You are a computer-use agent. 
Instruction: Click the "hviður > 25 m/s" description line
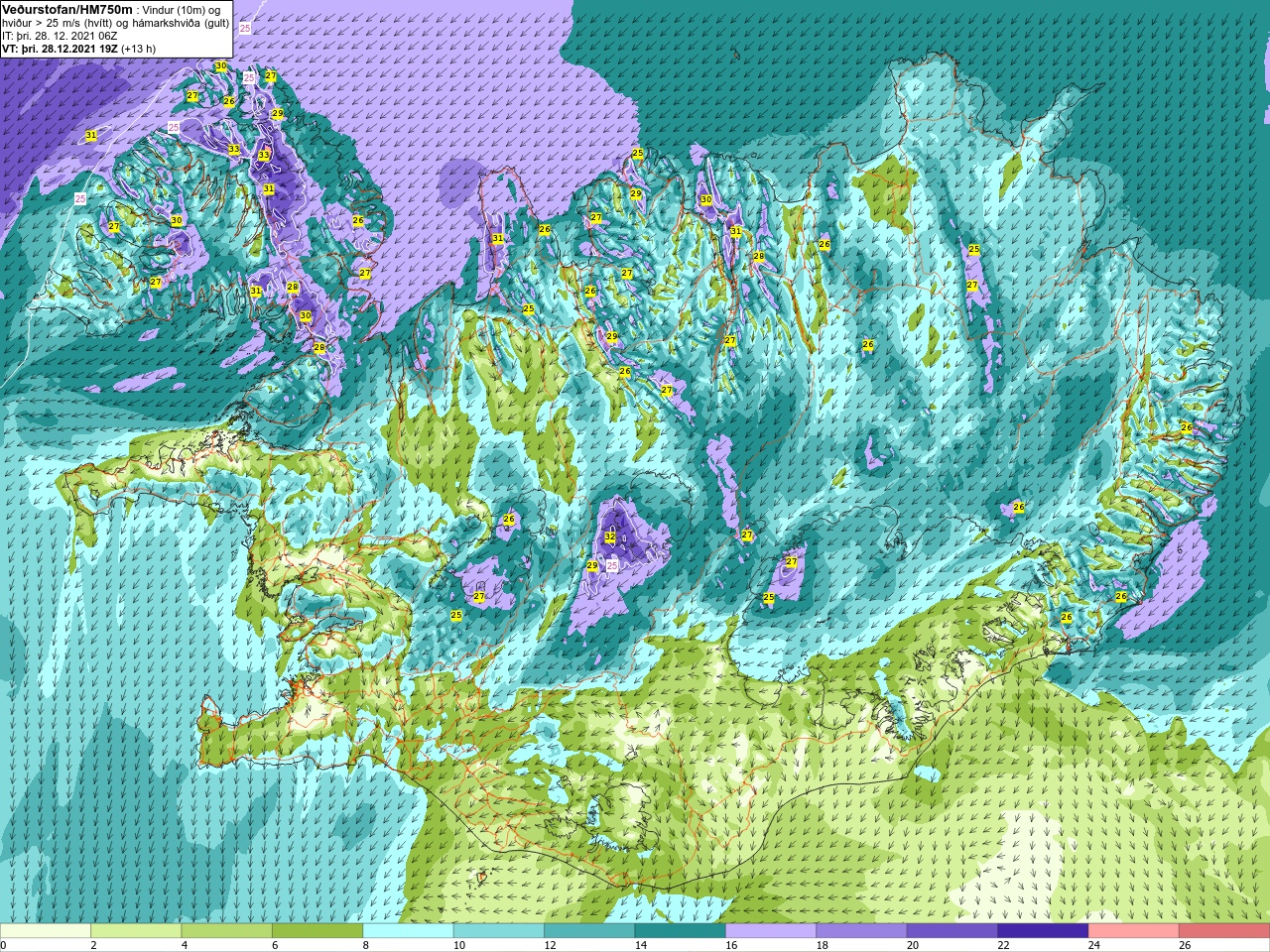click(x=116, y=23)
